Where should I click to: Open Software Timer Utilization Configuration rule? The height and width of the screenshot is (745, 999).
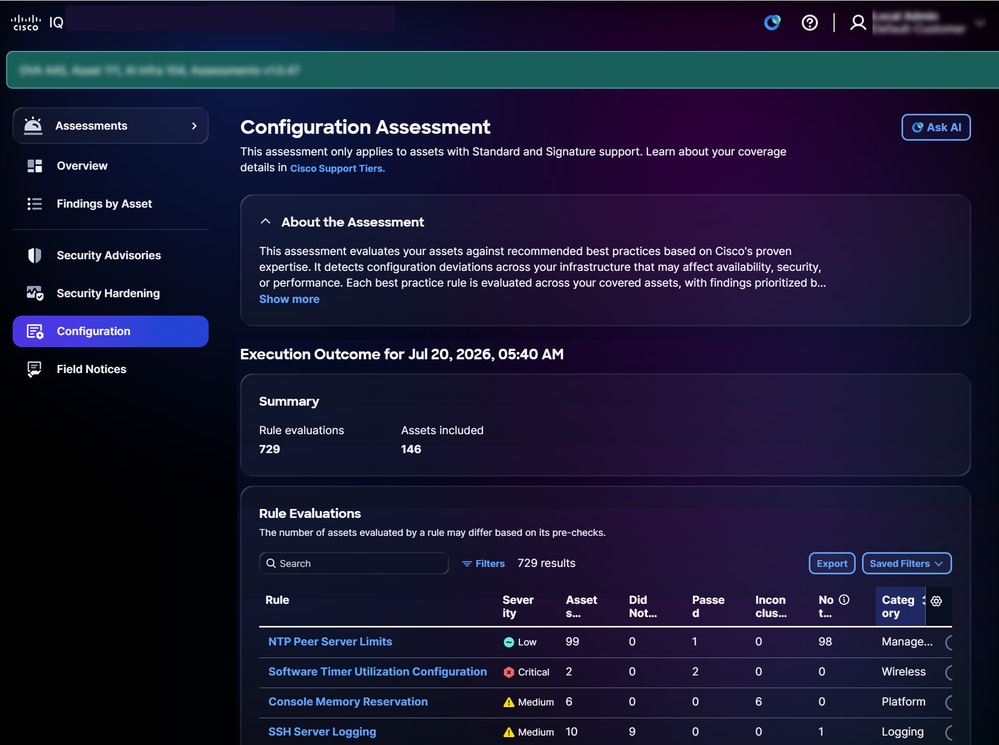[x=377, y=672]
